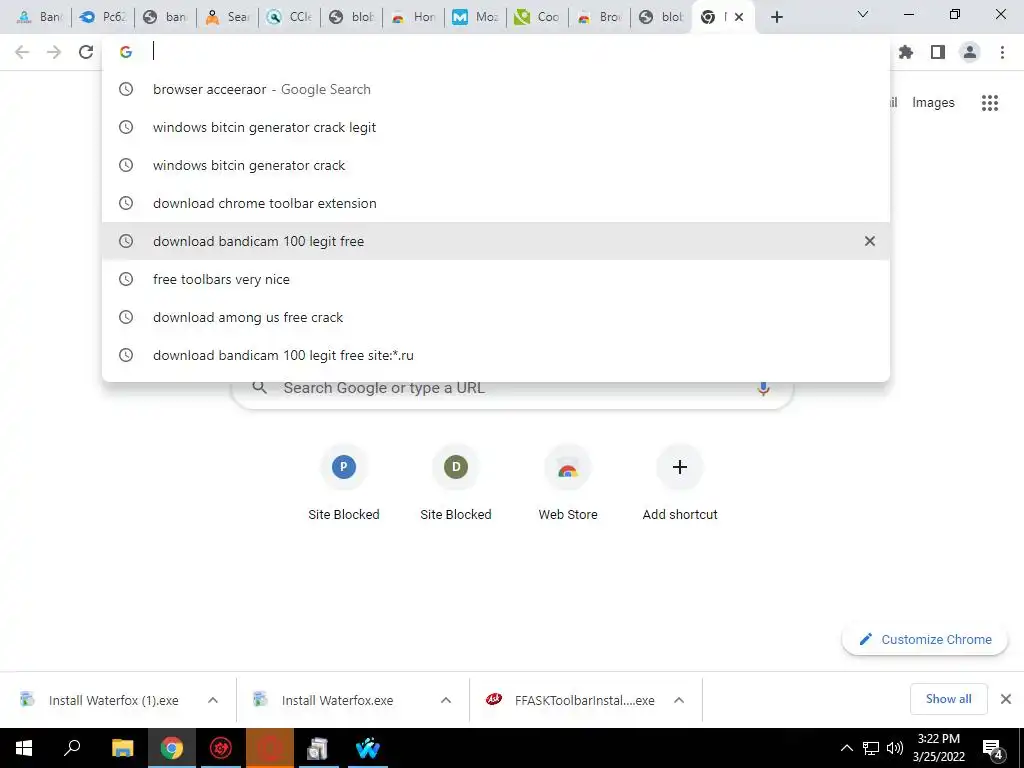
Task: Open FFASKToolbarInstal....exe download
Action: tap(571, 700)
